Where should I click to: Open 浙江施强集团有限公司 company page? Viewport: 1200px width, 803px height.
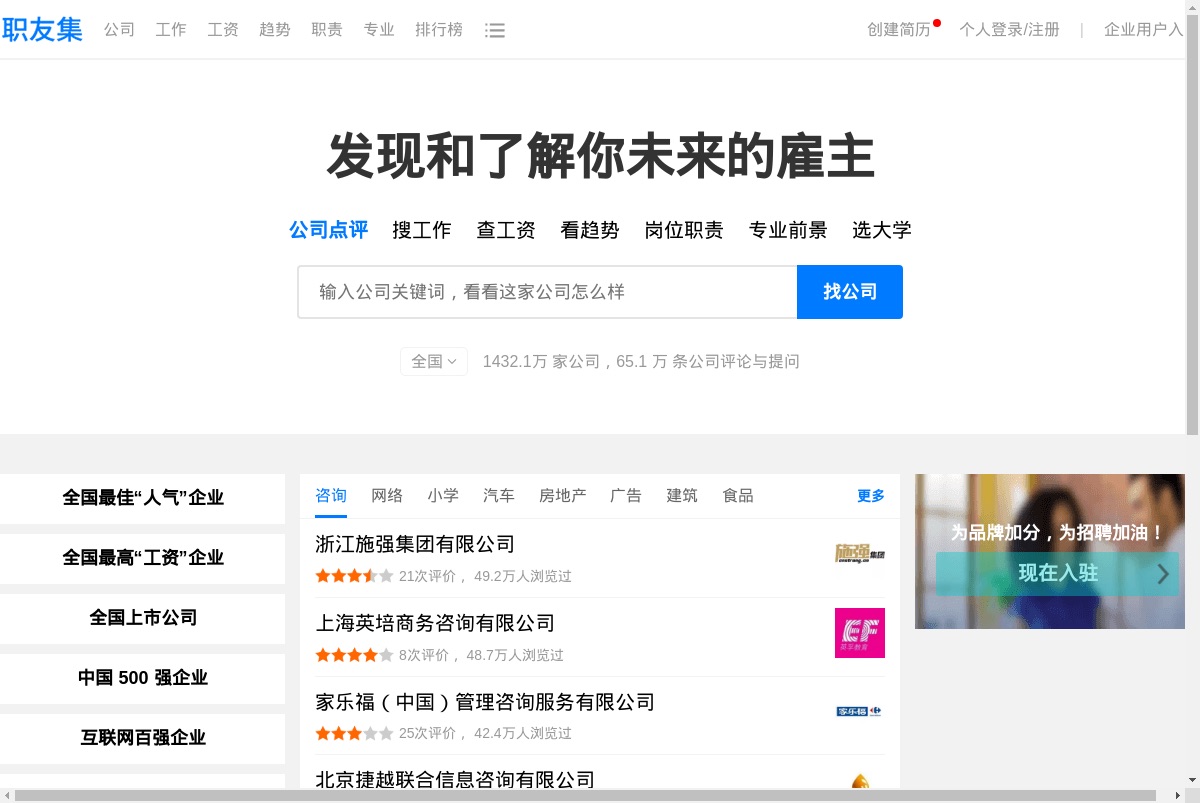pos(415,545)
